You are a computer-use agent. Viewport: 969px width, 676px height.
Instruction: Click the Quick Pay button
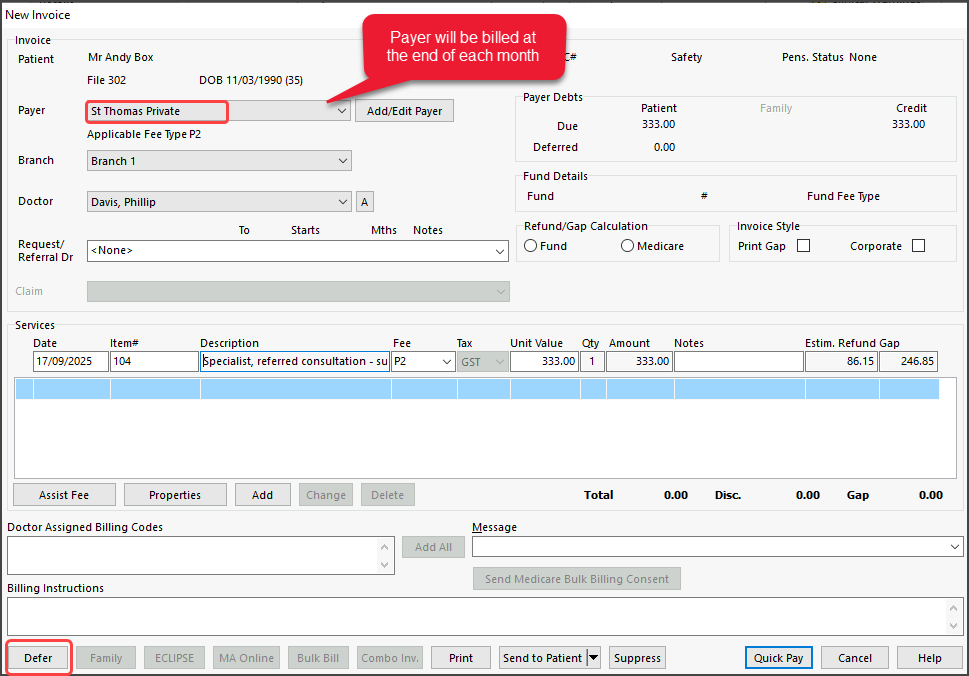(x=779, y=658)
